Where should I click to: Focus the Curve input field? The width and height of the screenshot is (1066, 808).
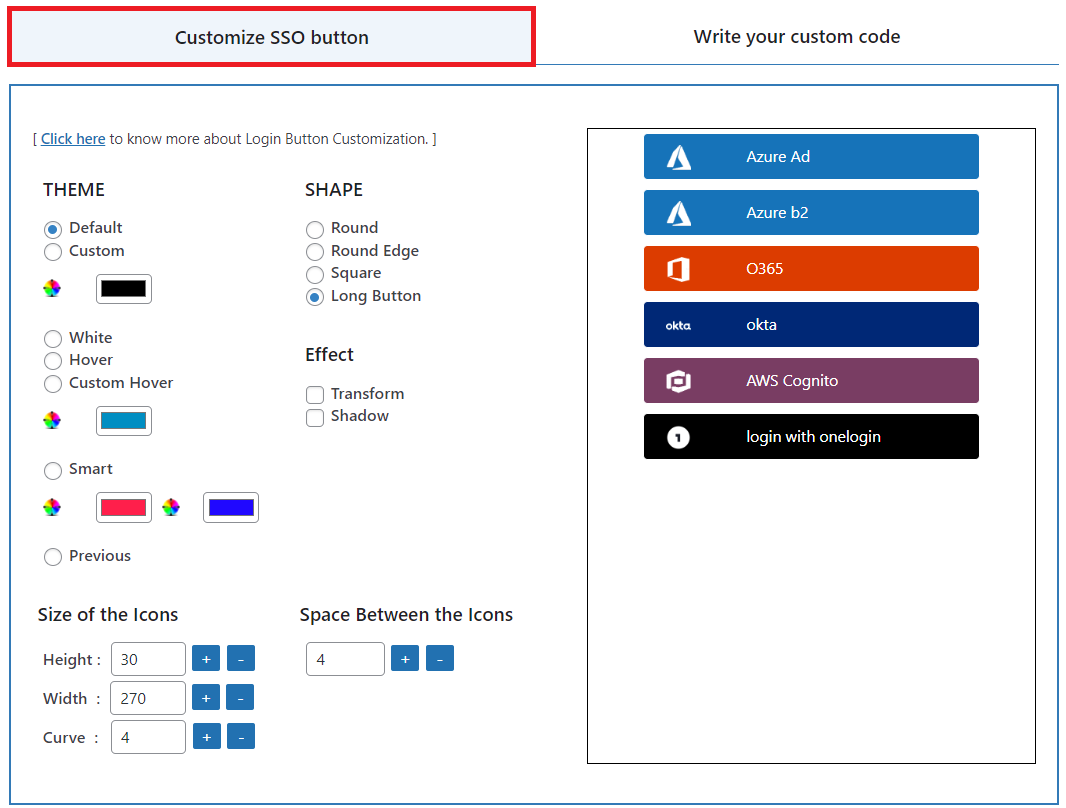pos(148,737)
